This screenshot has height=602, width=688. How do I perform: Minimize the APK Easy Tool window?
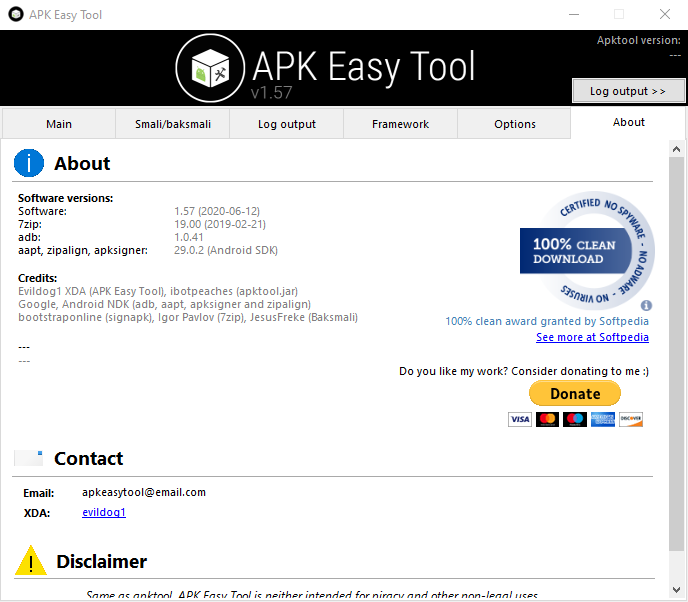pyautogui.click(x=574, y=14)
